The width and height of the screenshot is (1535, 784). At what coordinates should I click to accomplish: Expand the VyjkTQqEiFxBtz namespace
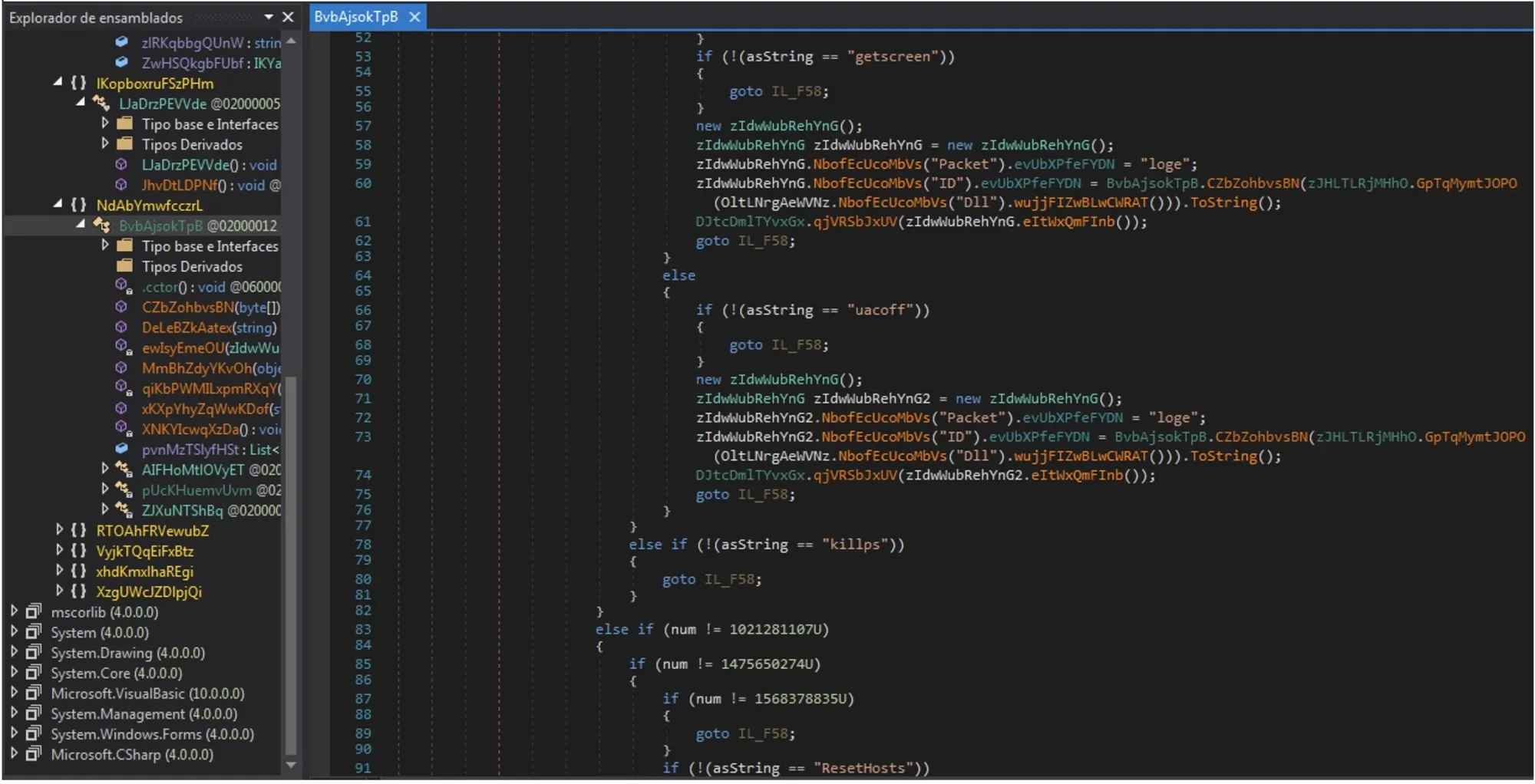pyautogui.click(x=59, y=550)
